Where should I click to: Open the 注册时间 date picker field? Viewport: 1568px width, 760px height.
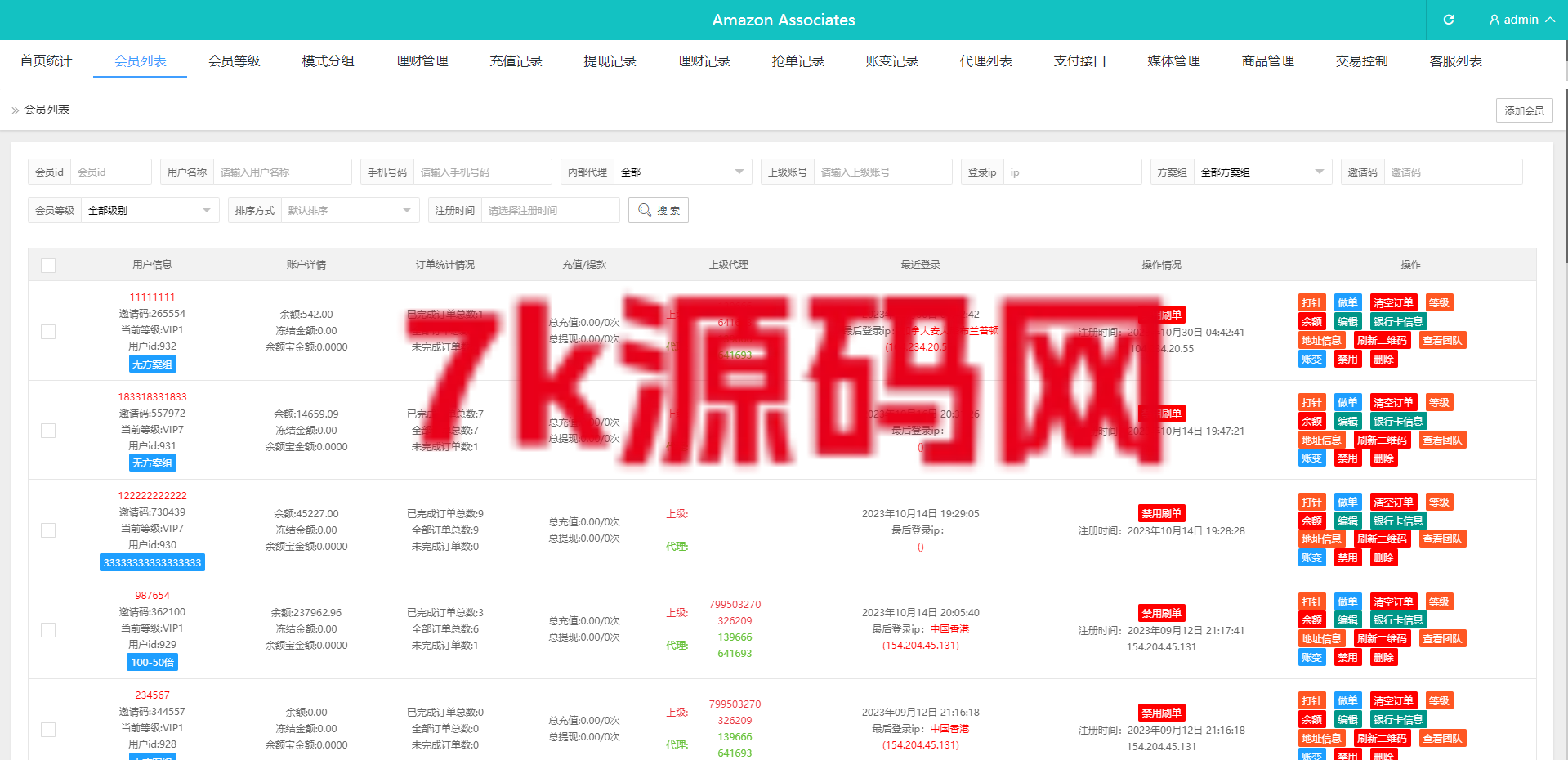[x=551, y=210]
